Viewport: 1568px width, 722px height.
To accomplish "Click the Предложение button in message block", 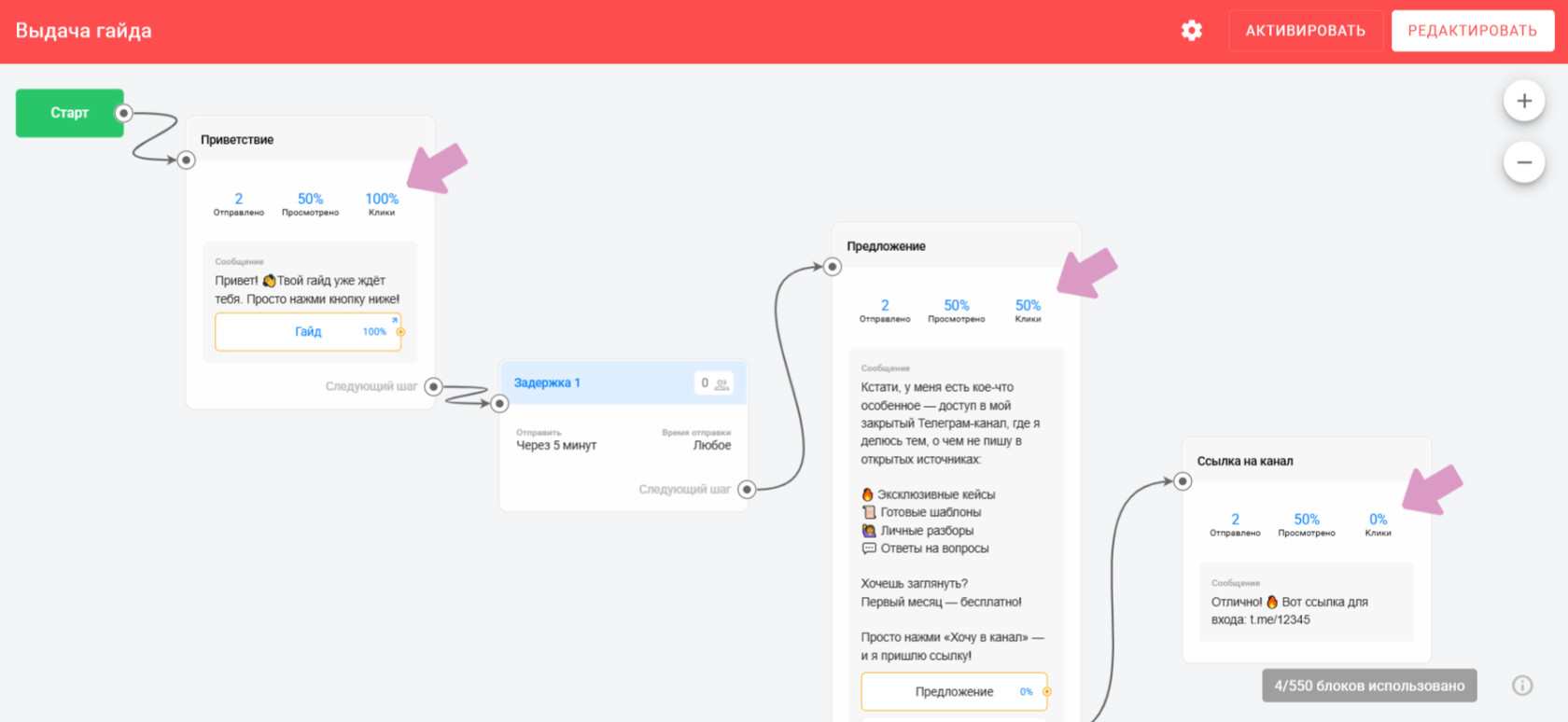I will coord(954,692).
